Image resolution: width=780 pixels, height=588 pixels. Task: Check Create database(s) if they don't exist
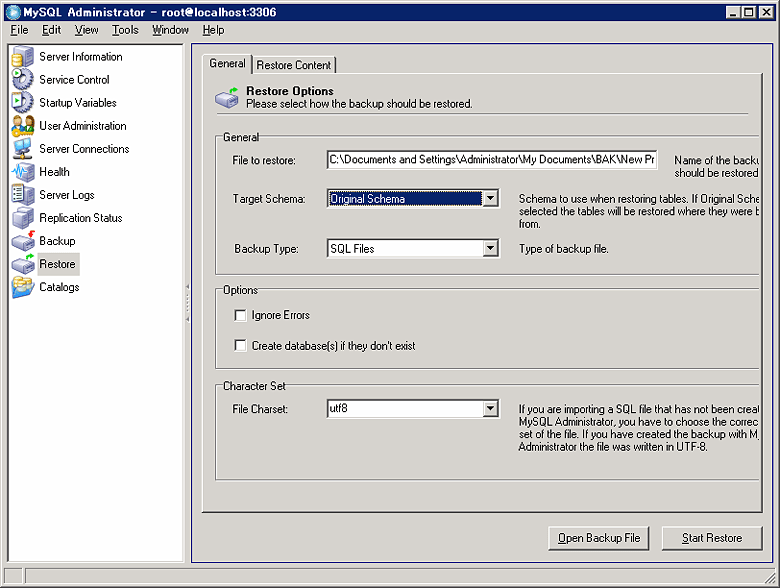[240, 346]
